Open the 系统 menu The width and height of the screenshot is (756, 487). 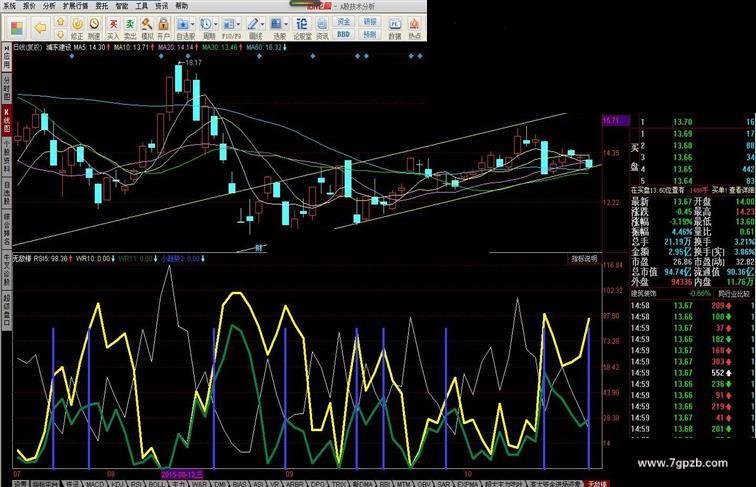click(9, 6)
